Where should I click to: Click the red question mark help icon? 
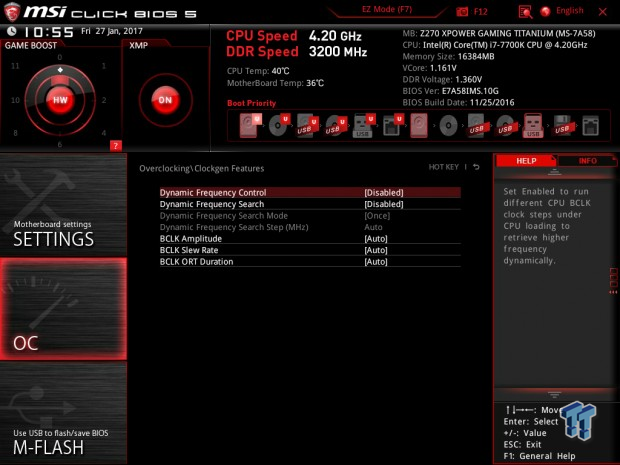[x=115, y=146]
